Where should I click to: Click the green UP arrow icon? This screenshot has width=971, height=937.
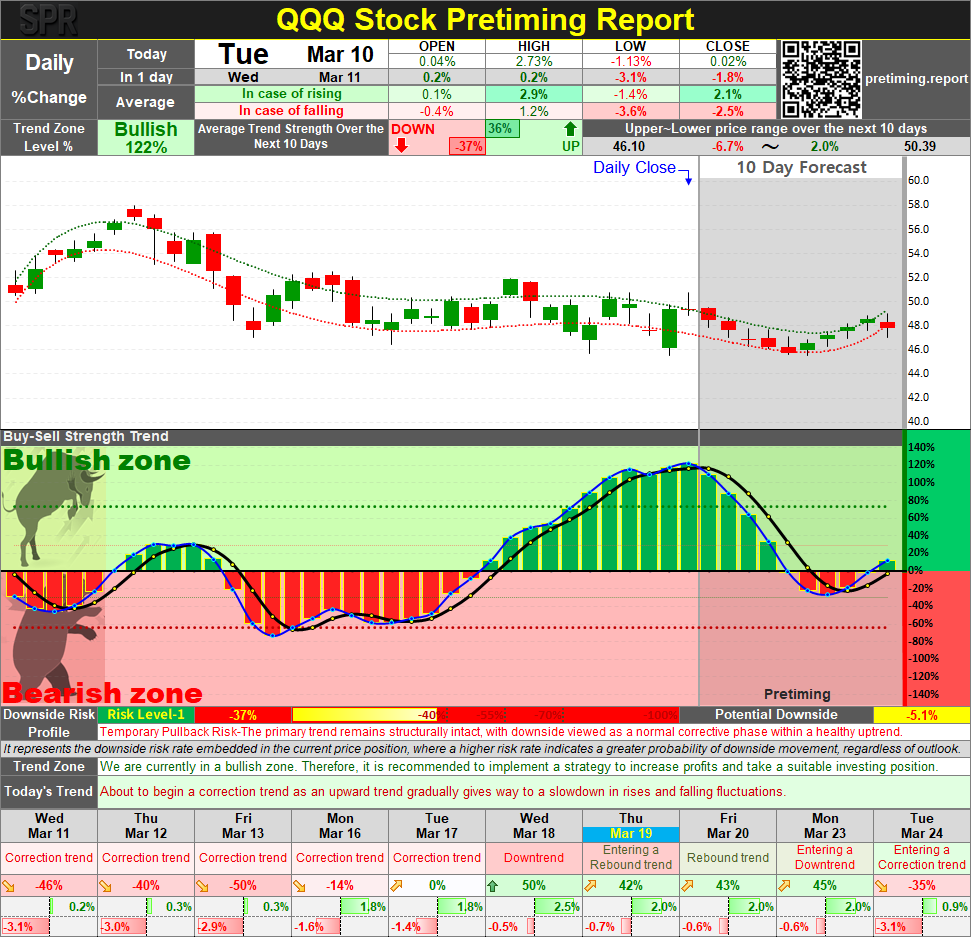point(570,129)
